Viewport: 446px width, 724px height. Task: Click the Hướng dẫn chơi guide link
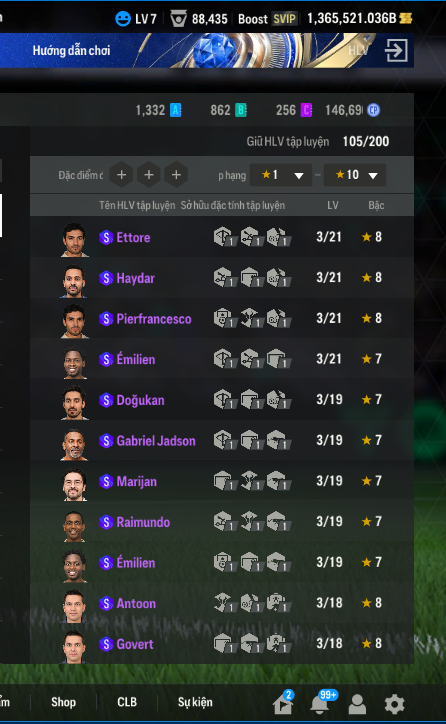[71, 50]
